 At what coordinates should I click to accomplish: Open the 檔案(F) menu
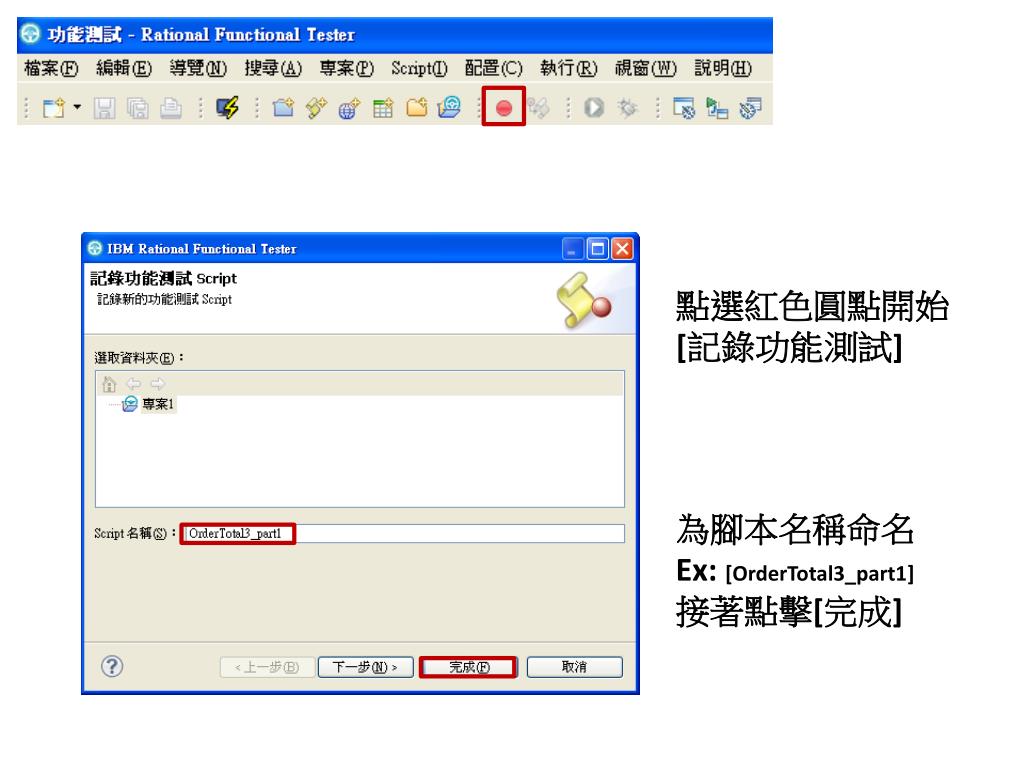click(51, 68)
